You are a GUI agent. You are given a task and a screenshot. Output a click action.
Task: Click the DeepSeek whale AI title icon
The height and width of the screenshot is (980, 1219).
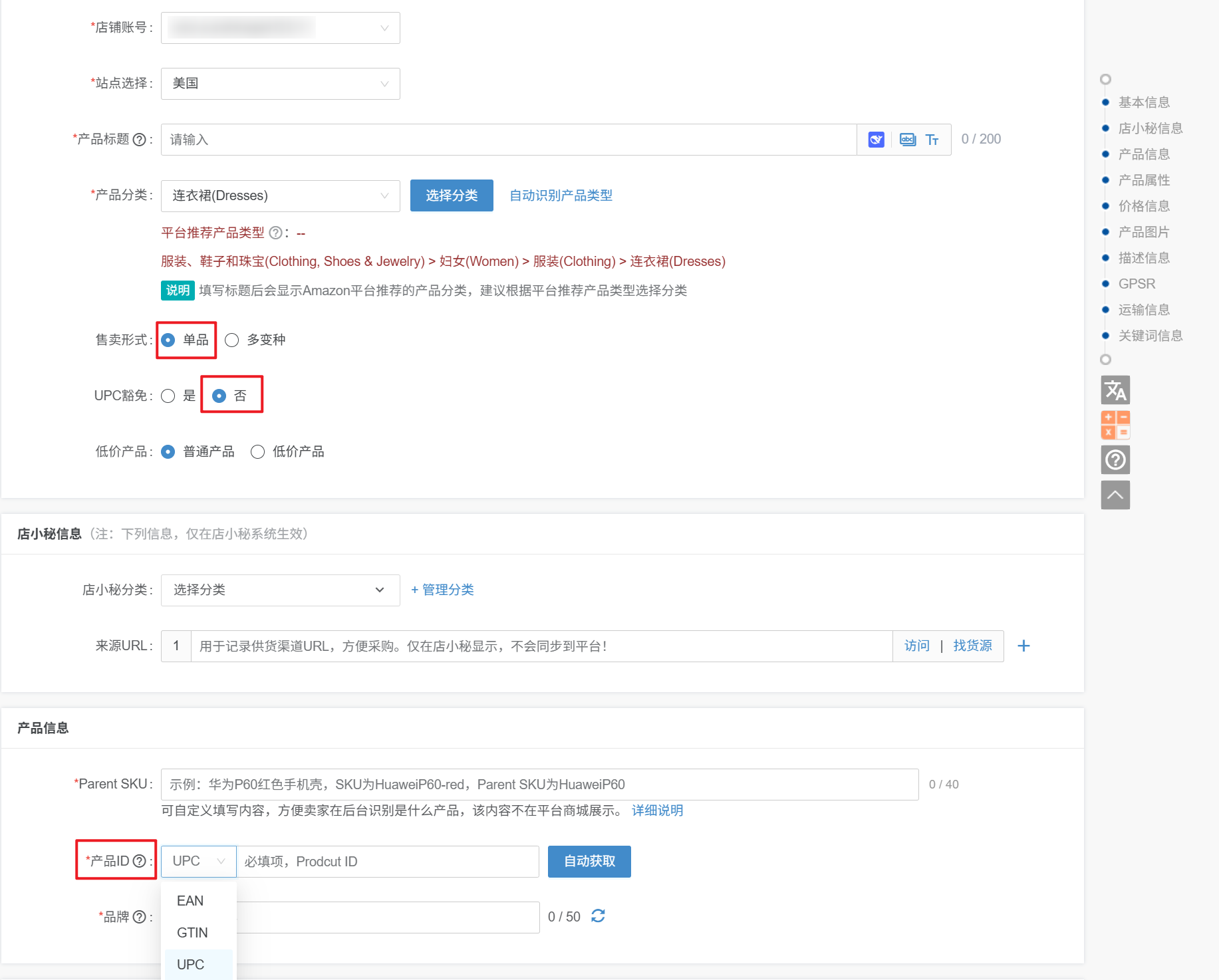[876, 140]
